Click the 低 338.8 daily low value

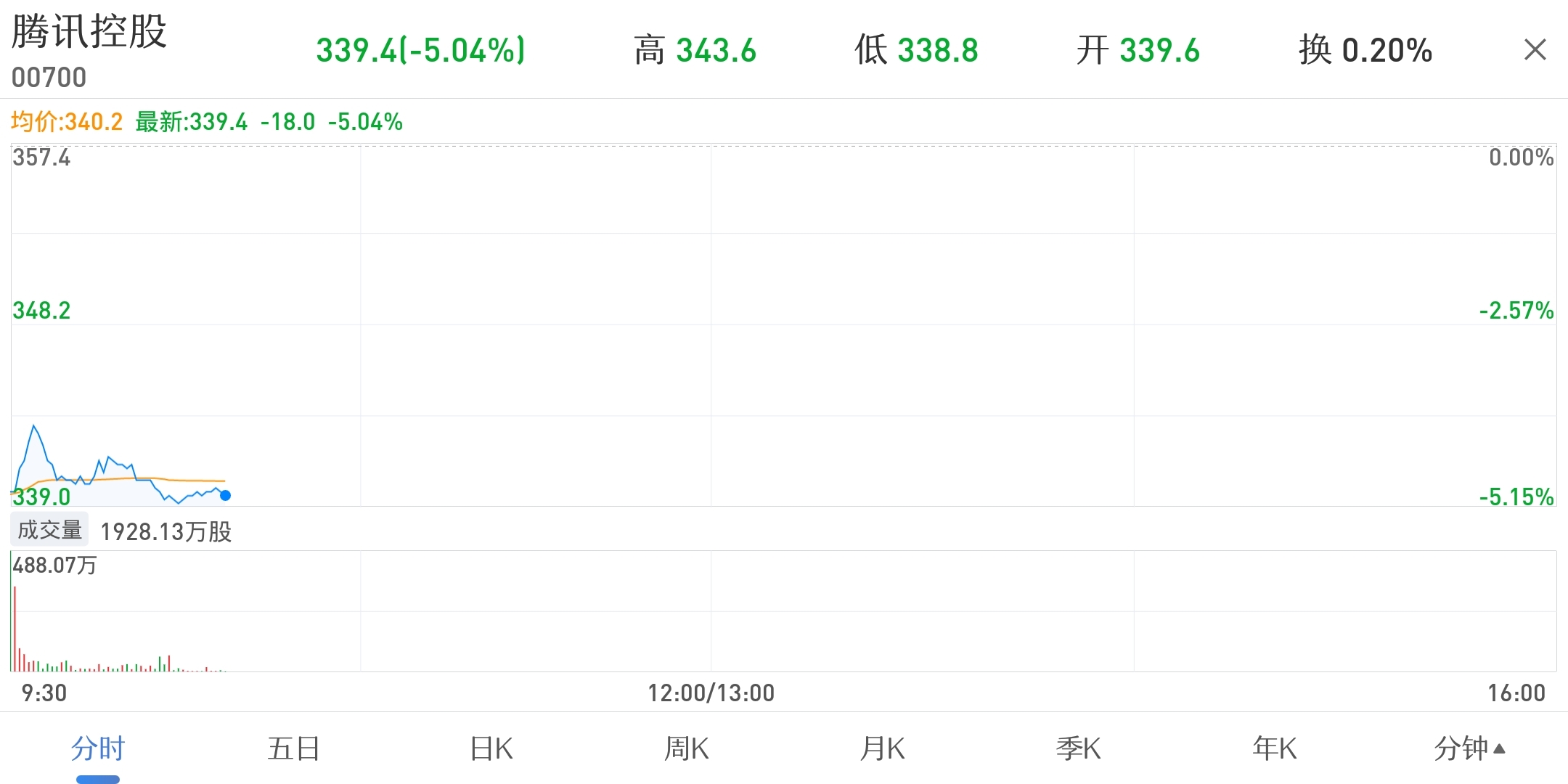click(916, 50)
